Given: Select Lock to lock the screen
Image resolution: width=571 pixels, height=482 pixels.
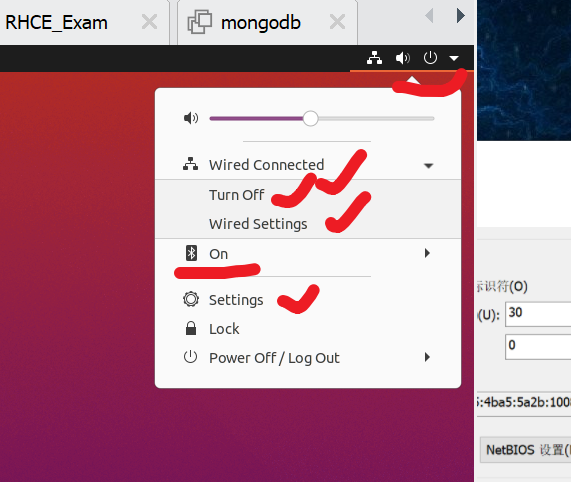Looking at the screenshot, I should coord(224,329).
